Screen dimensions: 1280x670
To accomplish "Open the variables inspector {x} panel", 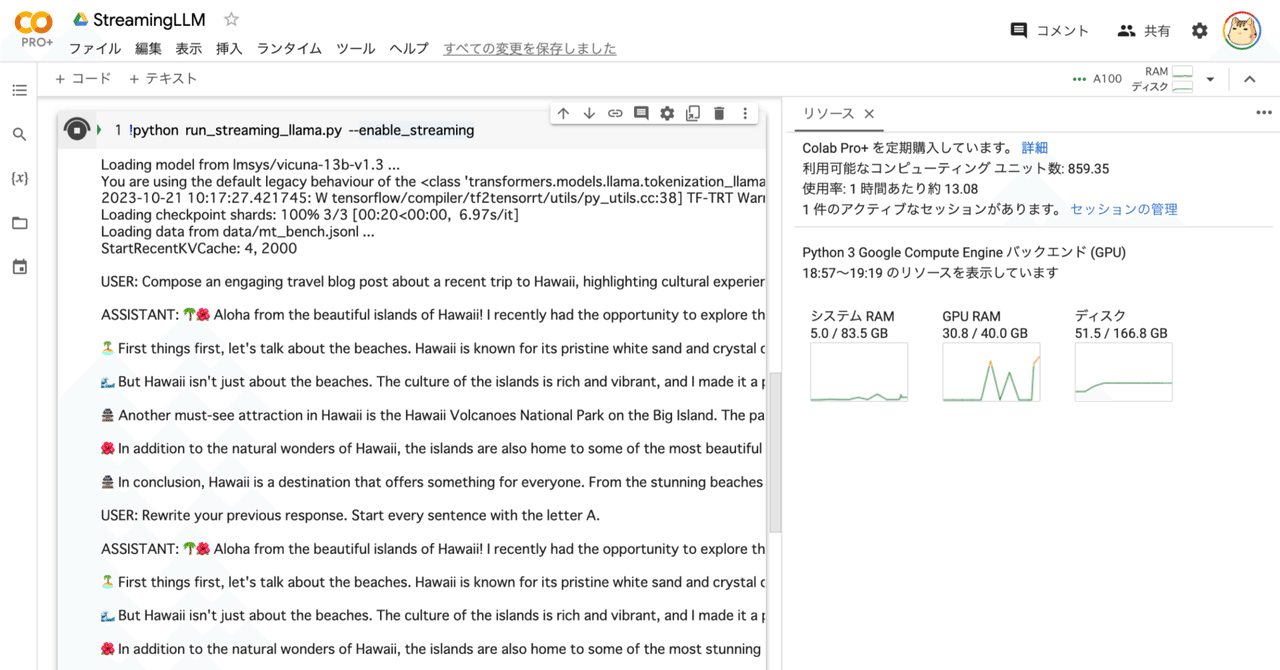I will (18, 178).
